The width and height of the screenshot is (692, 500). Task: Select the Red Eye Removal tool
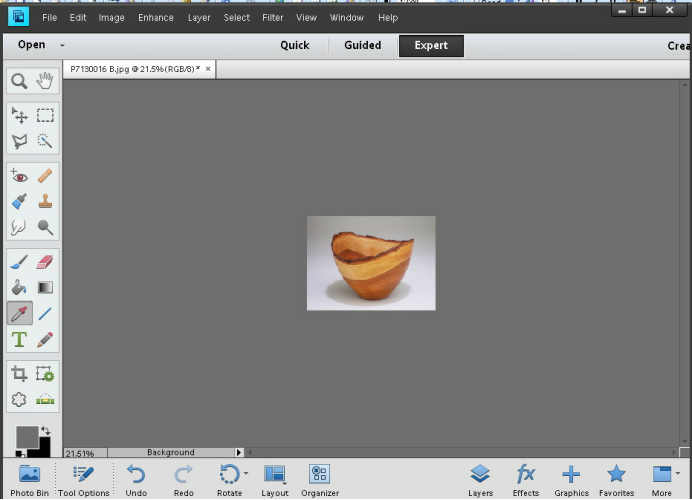19,175
